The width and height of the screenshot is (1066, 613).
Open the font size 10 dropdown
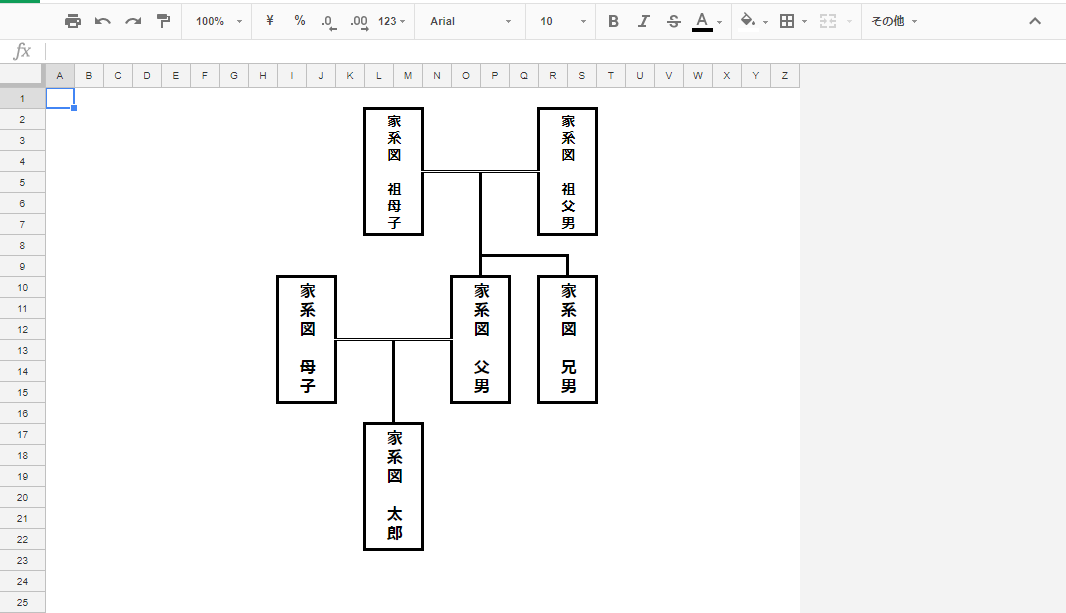pyautogui.click(x=562, y=21)
